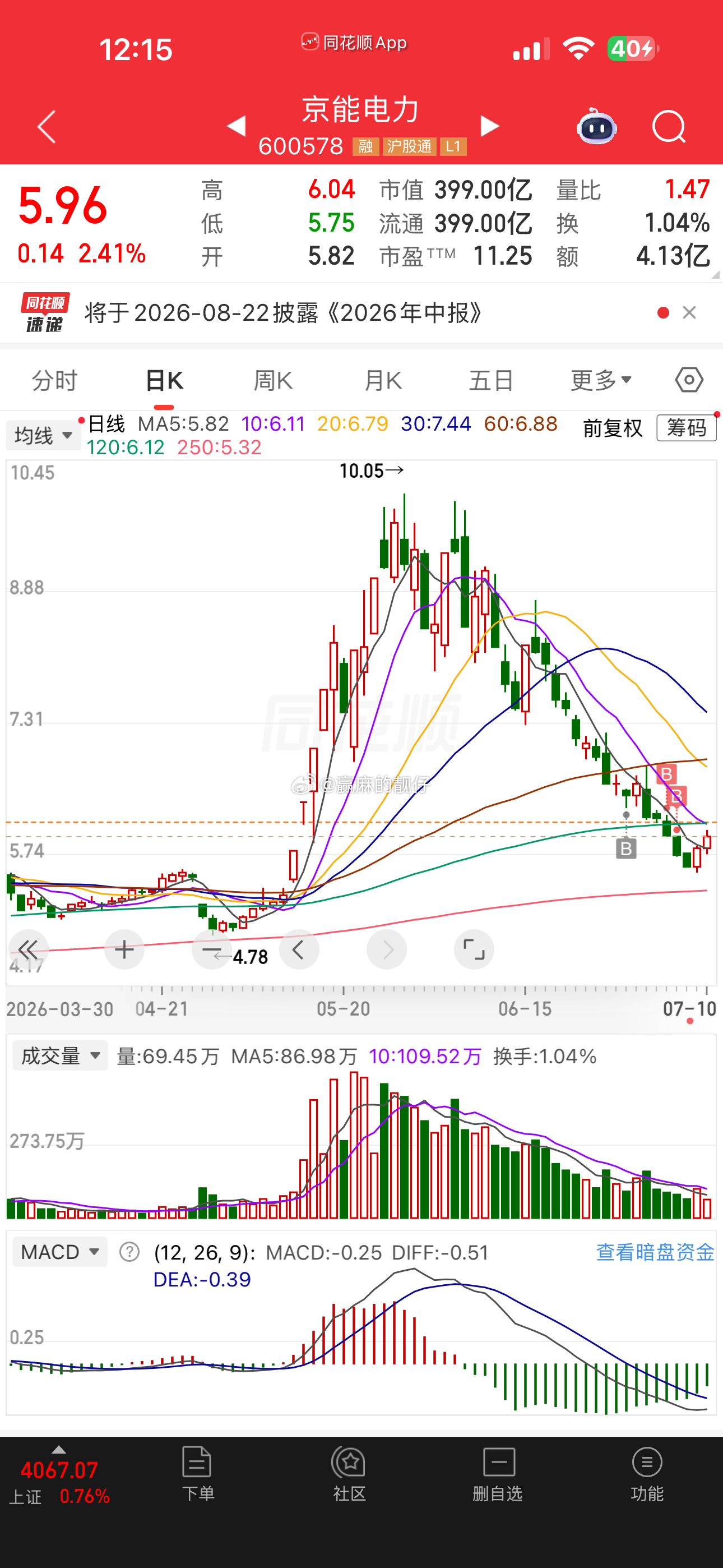
Task: Tap the 同花顺速递 logo
Action: [x=45, y=312]
